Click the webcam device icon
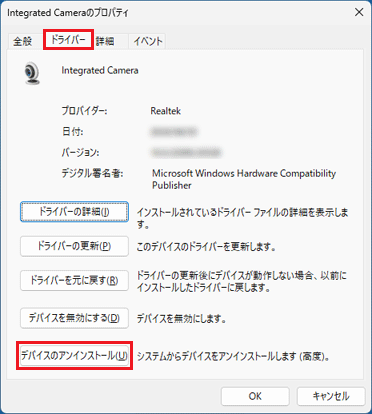 (32, 73)
